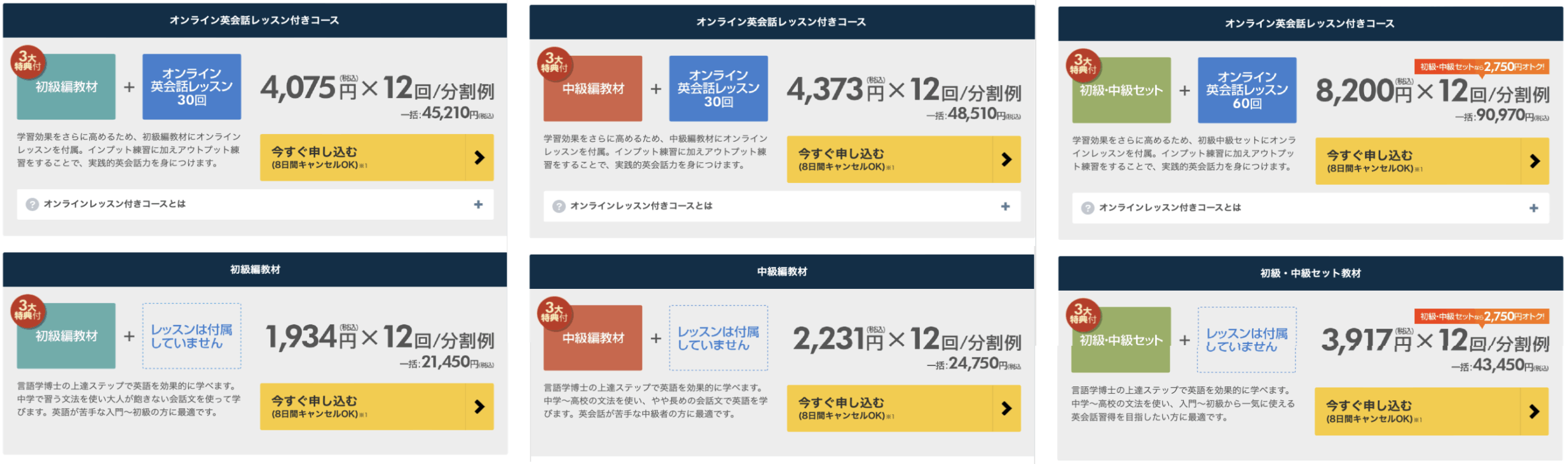
Task: Click question mark icon in beginner lesson course card
Action: coord(32,204)
